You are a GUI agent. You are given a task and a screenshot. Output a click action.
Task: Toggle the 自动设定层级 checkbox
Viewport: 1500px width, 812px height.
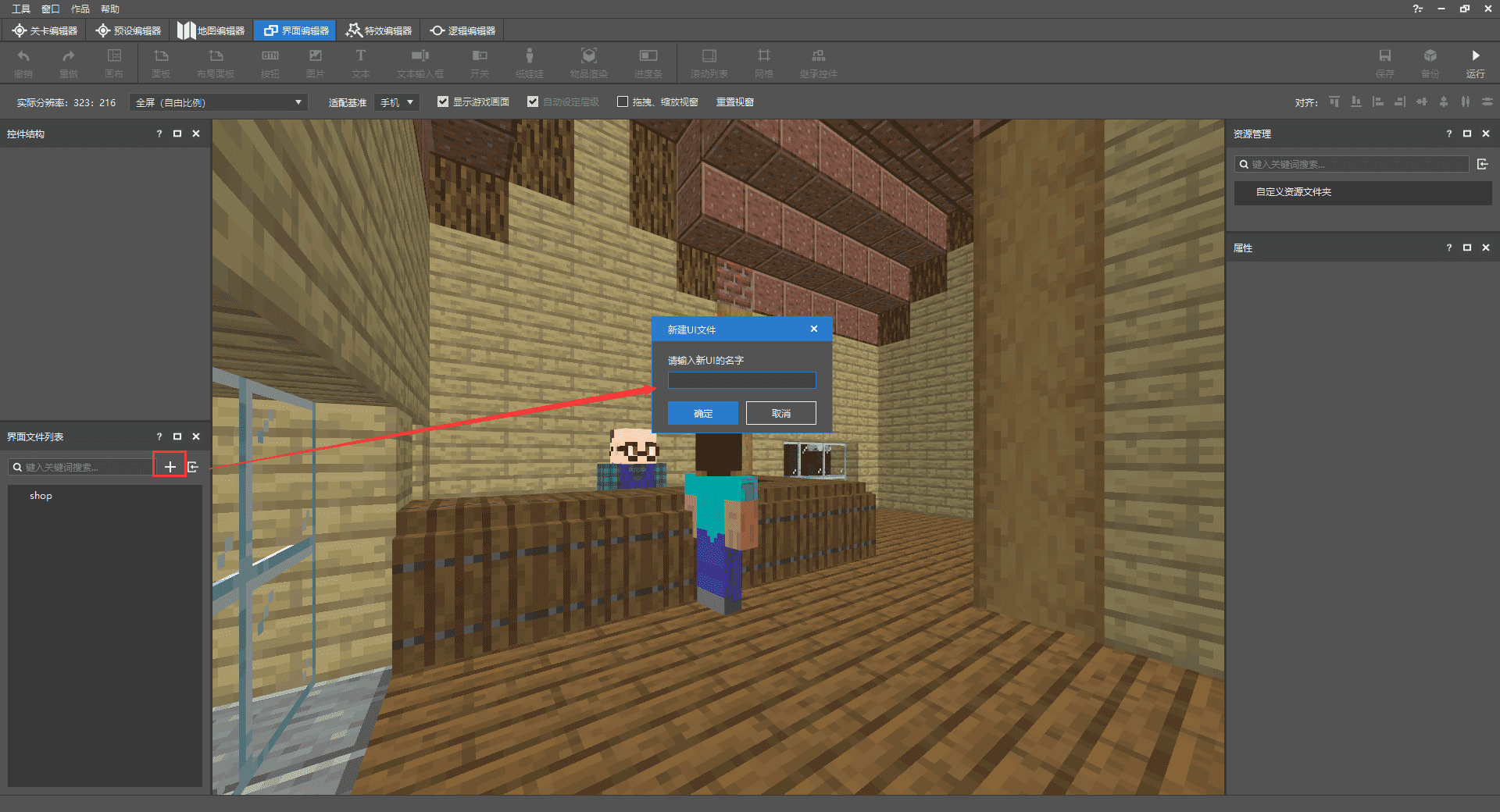pyautogui.click(x=533, y=102)
